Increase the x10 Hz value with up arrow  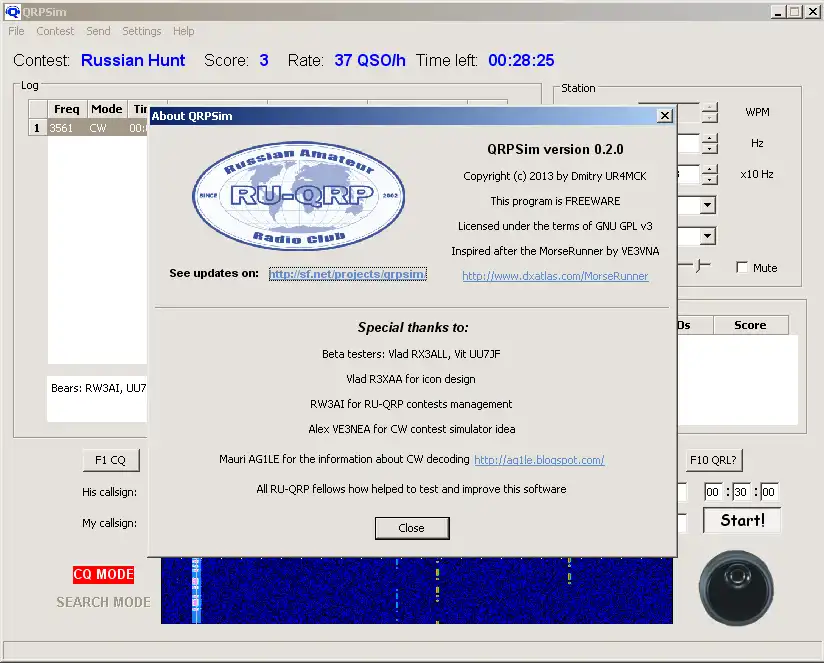point(709,169)
